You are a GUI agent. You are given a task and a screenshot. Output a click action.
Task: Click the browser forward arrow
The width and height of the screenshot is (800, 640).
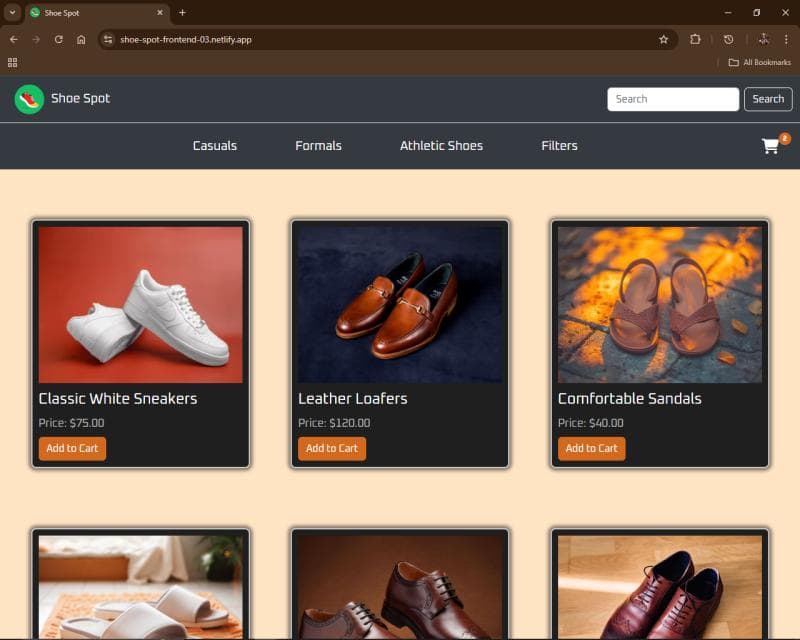click(36, 39)
